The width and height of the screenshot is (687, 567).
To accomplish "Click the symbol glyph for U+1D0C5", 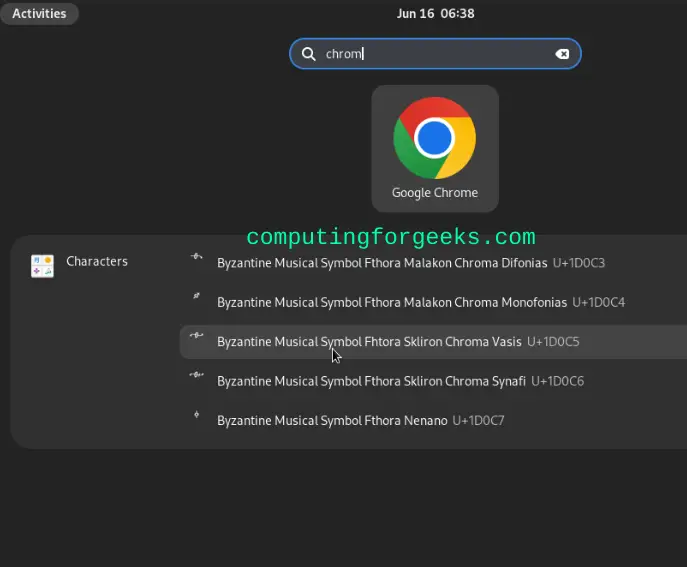I will point(196,335).
